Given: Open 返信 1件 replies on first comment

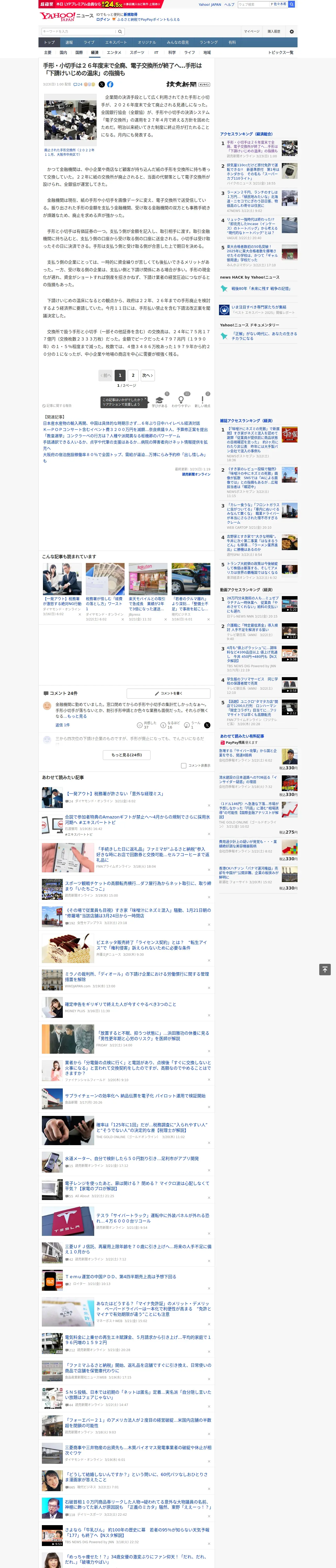Looking at the screenshot, I should 63,725.
